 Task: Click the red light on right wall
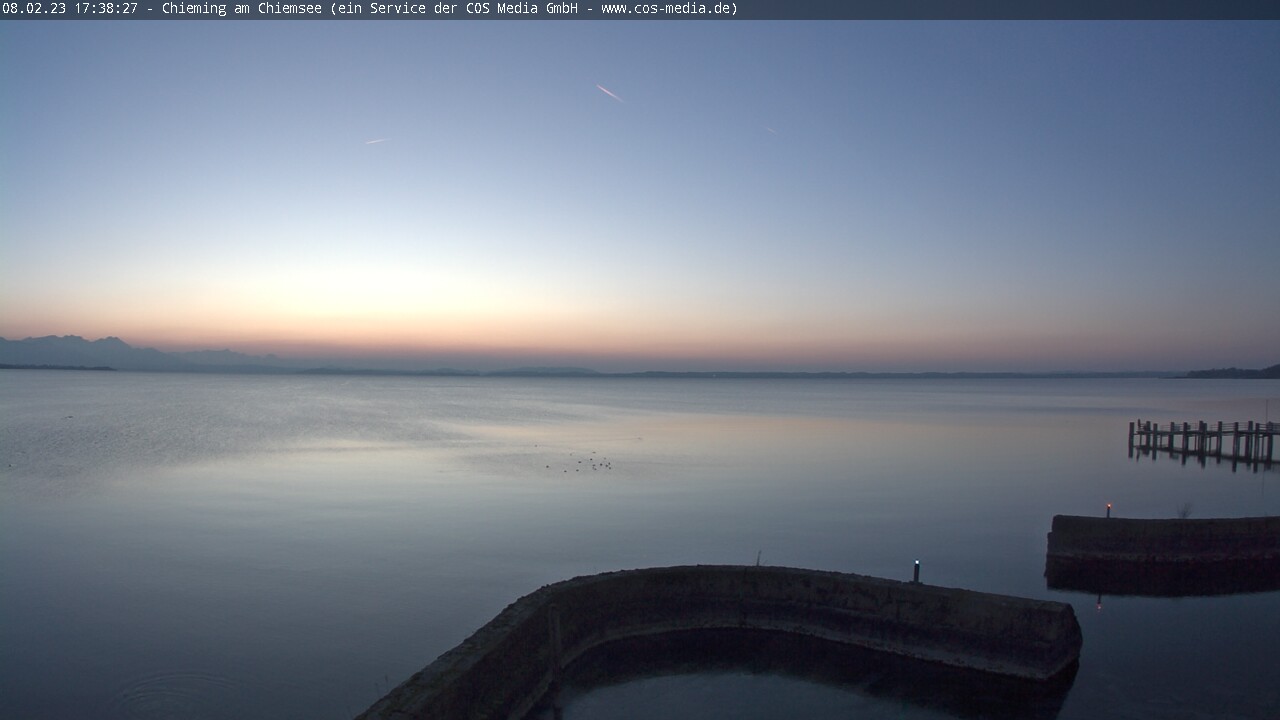tap(1108, 508)
